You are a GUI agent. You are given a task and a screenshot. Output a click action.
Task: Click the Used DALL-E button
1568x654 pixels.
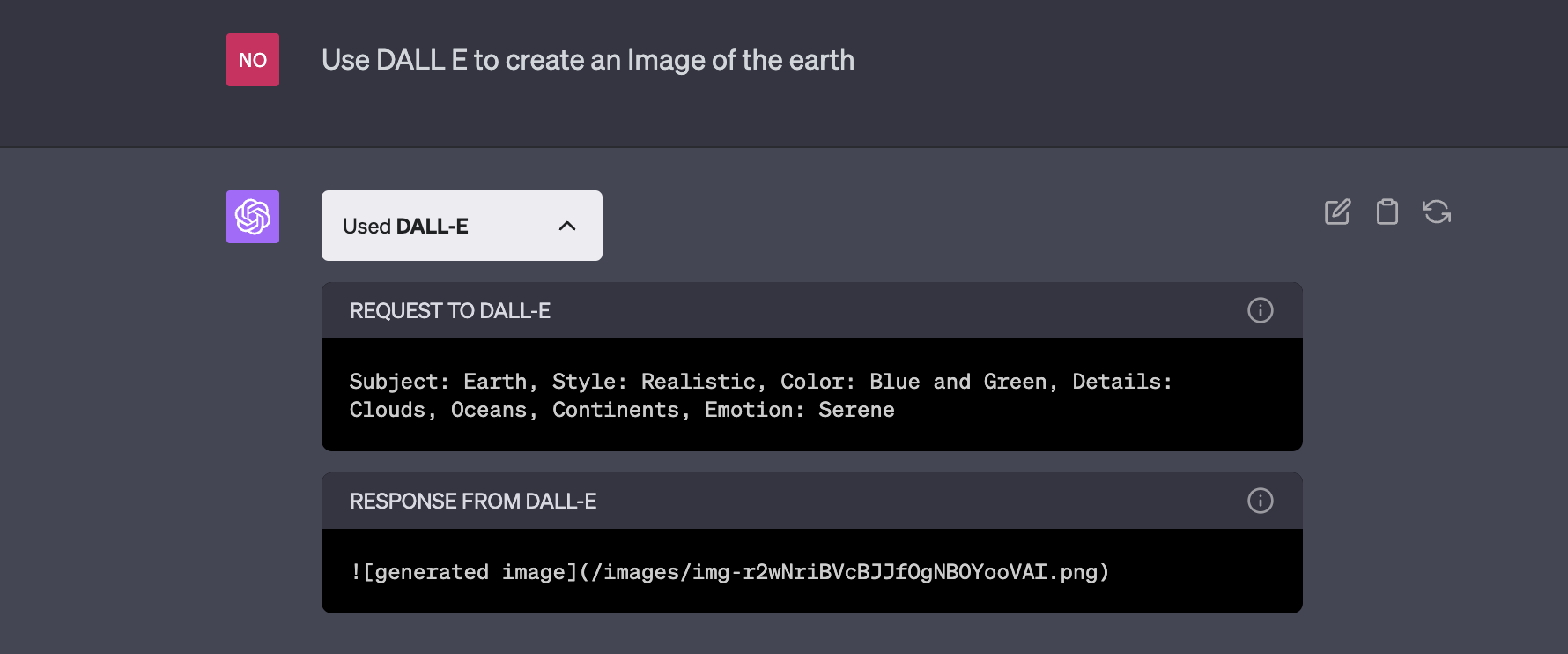tap(462, 226)
